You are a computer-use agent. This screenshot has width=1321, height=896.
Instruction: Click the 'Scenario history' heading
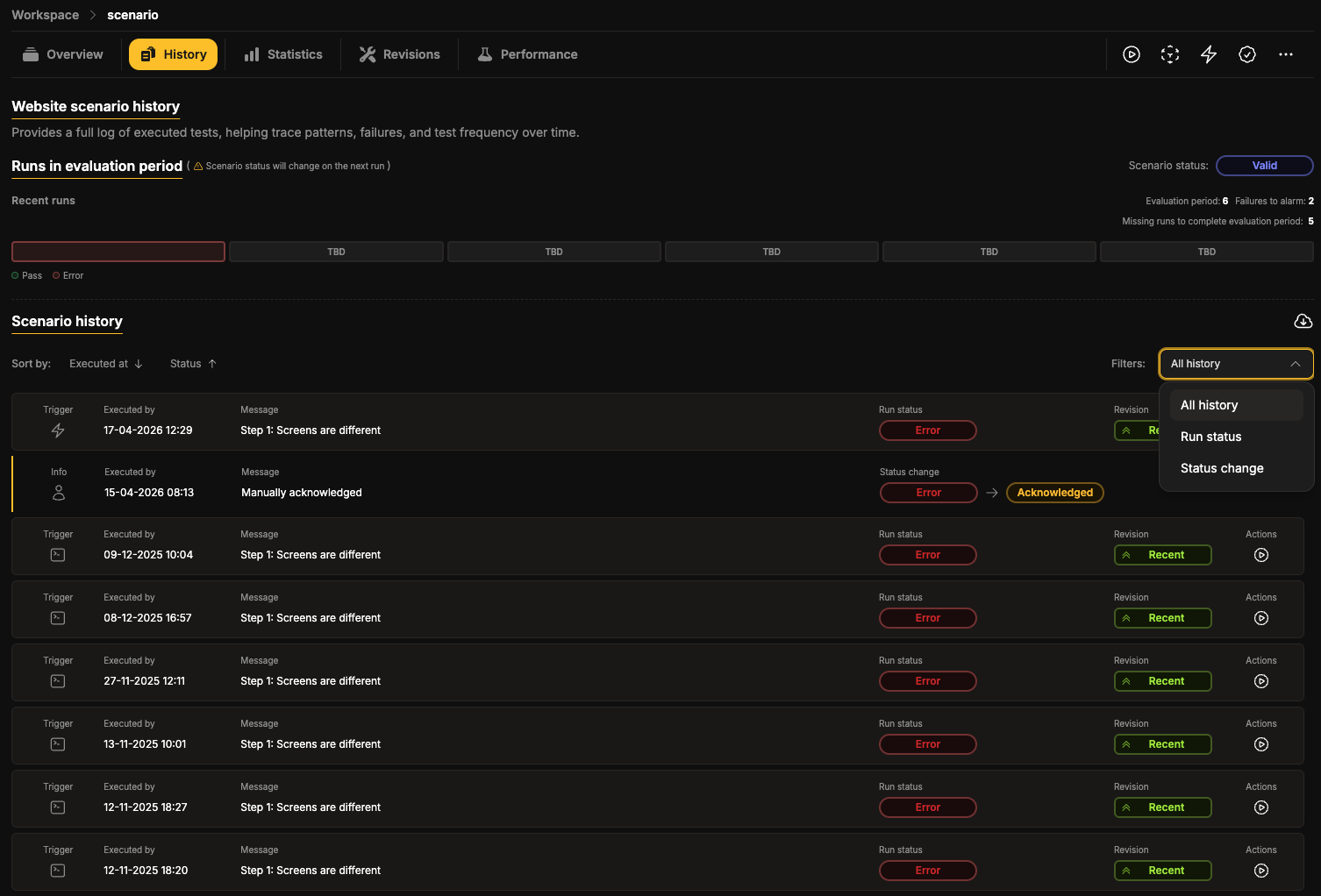coord(67,321)
